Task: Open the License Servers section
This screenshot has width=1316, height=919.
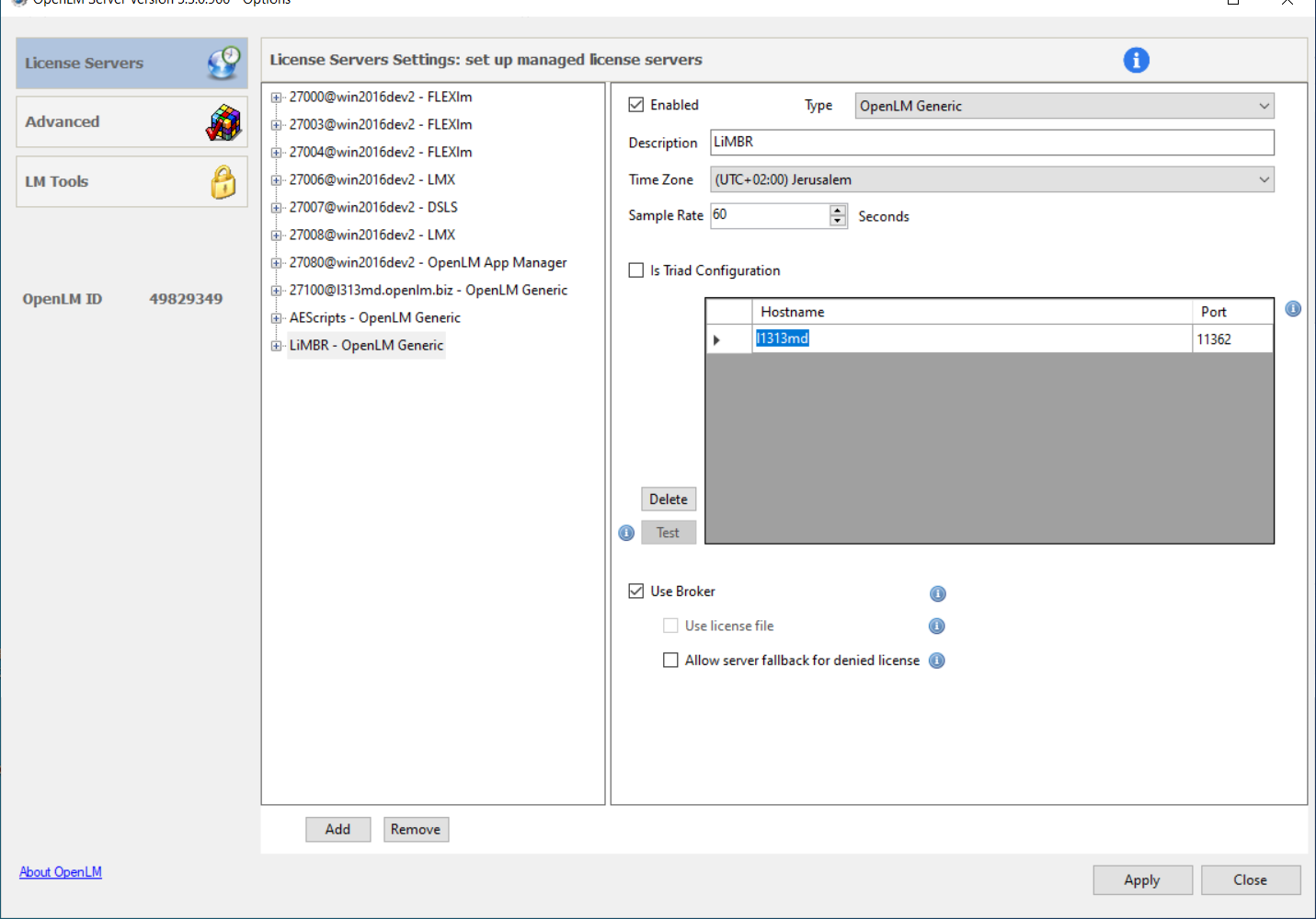Action: click(132, 63)
